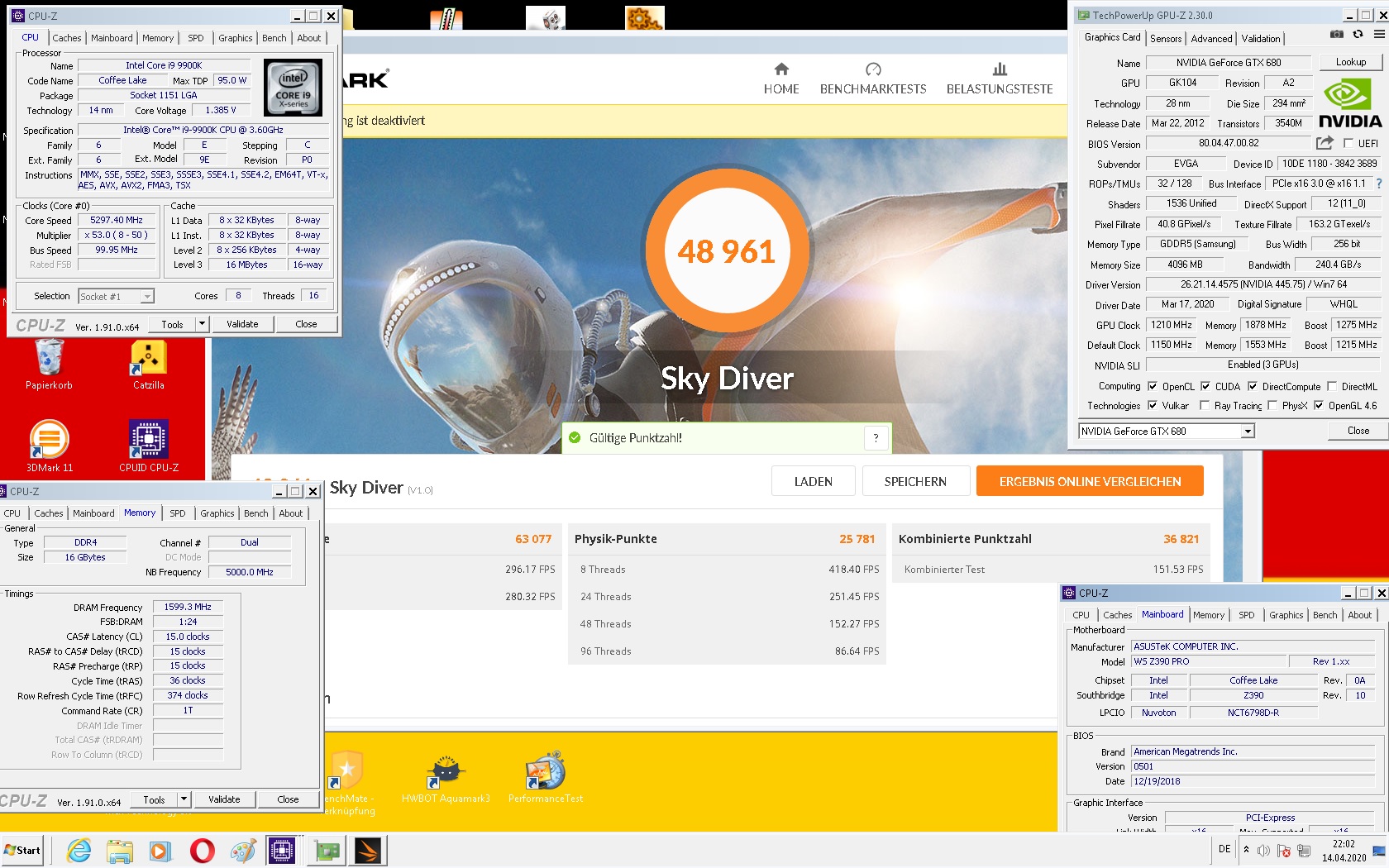The image size is (1389, 868).
Task: Click the Bus Interface question mark icon
Action: [1378, 184]
